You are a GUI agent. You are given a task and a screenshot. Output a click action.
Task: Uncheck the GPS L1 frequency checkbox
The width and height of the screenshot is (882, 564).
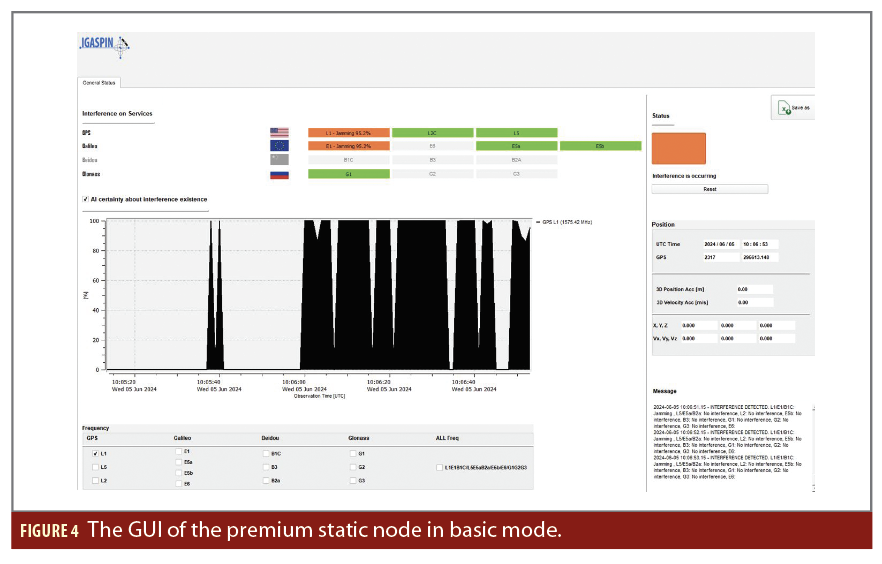95,454
